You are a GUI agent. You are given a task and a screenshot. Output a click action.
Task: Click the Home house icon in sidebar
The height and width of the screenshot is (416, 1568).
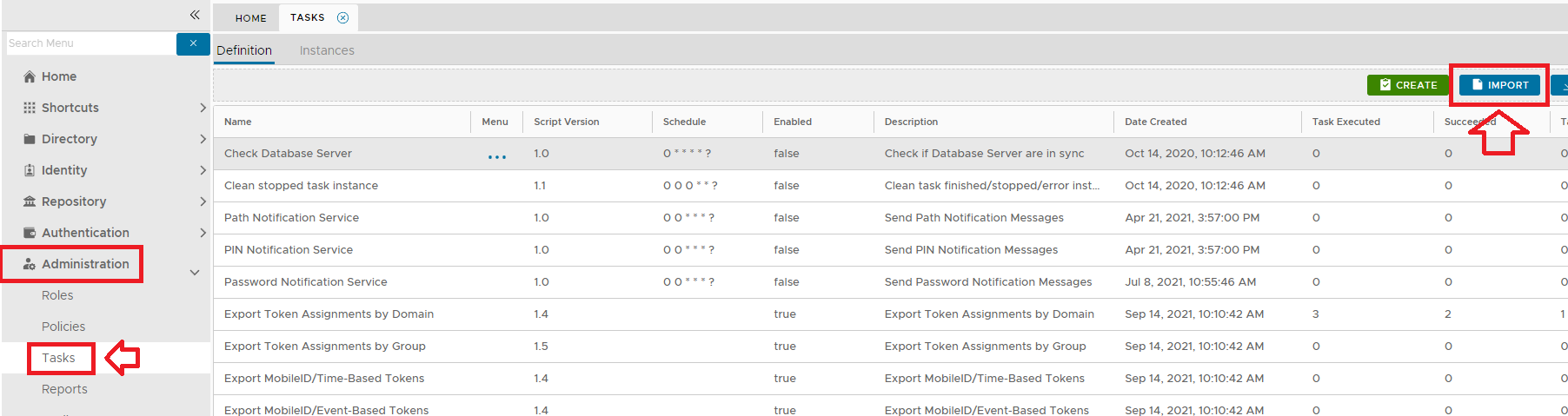[x=30, y=76]
